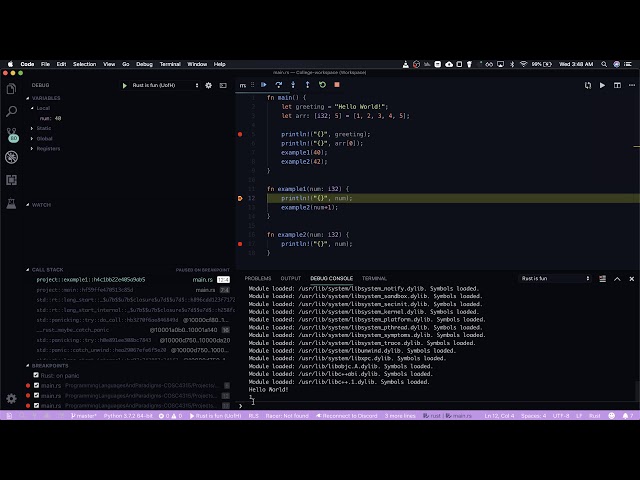
Task: Open changes for the current file
Action: point(588,85)
